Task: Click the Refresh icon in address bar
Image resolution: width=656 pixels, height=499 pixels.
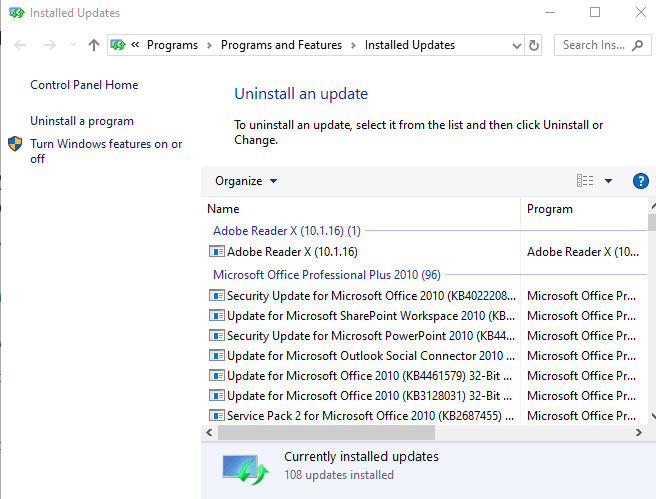Action: [534, 45]
